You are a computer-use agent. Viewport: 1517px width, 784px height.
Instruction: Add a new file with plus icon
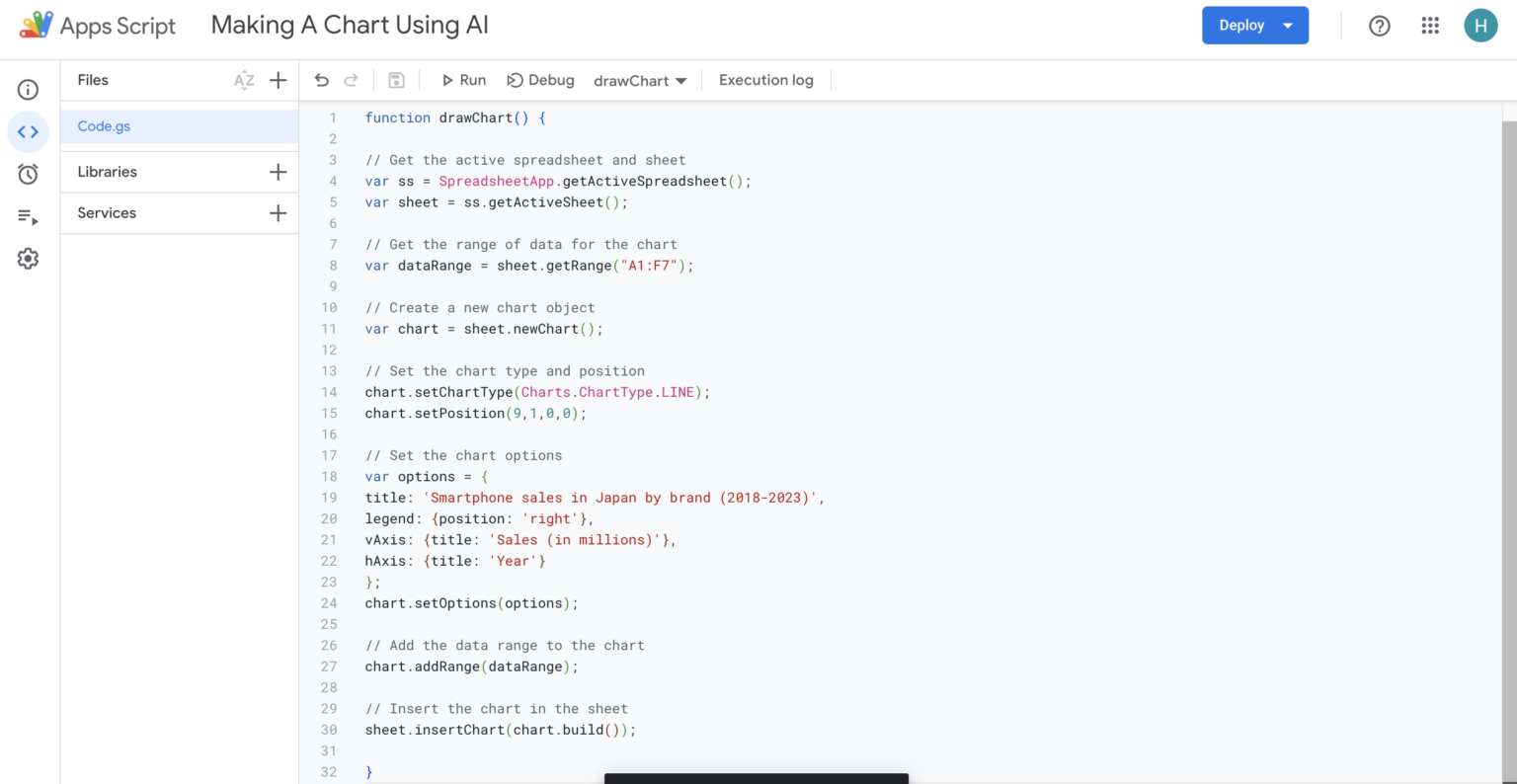279,80
